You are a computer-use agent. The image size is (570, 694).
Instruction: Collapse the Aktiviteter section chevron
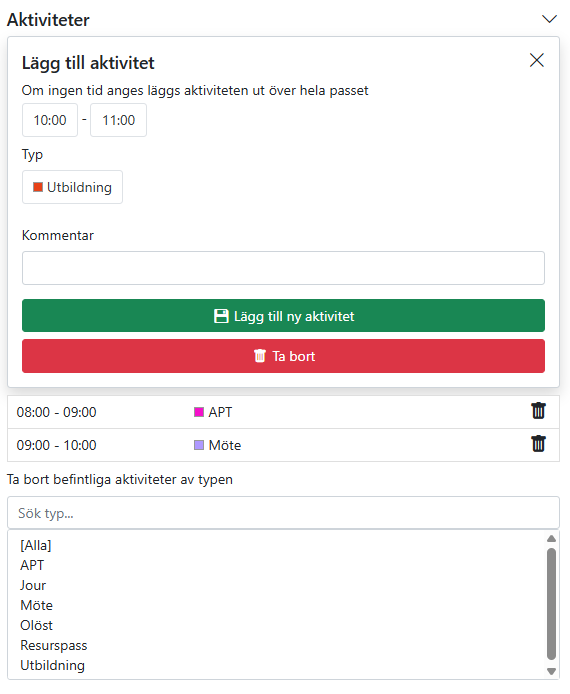549,19
